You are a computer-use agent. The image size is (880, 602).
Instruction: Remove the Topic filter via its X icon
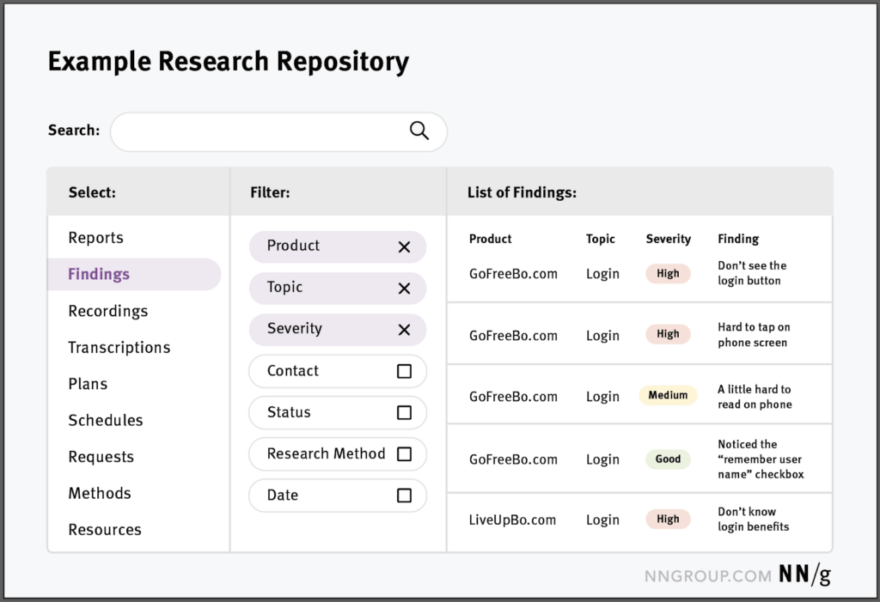(404, 288)
